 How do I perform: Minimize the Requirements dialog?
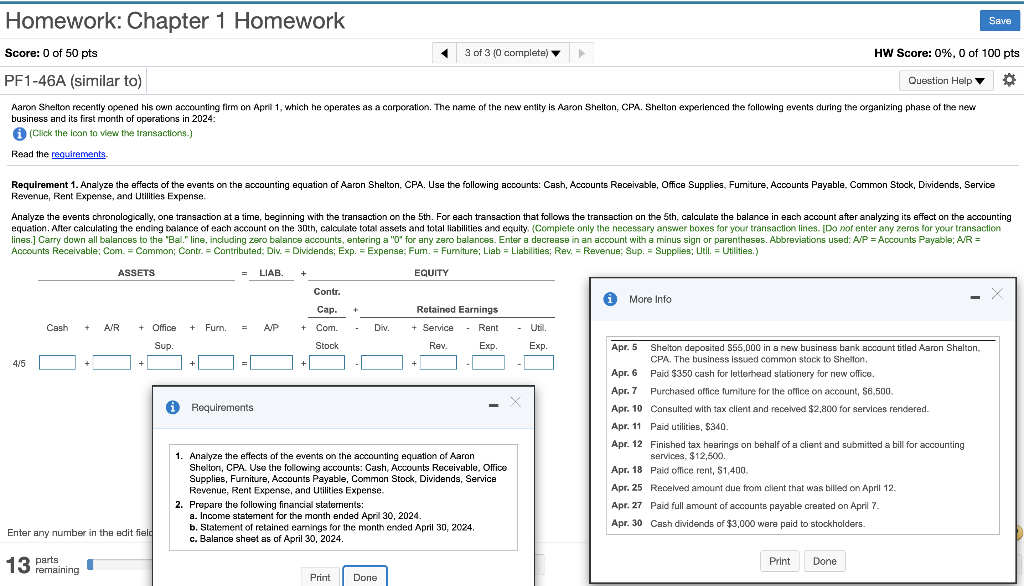(494, 406)
